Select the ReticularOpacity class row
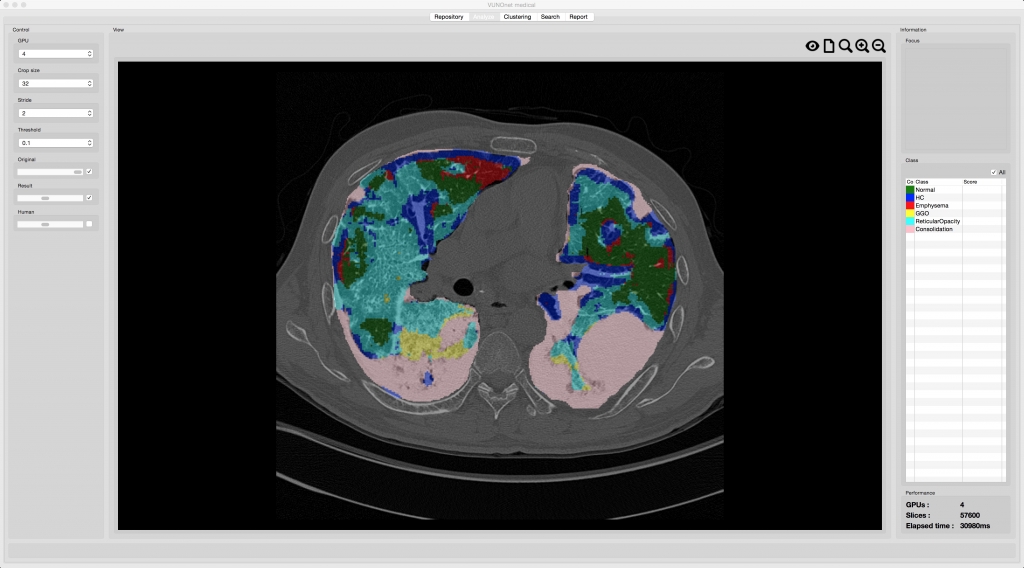Image resolution: width=1024 pixels, height=568 pixels. click(x=955, y=221)
